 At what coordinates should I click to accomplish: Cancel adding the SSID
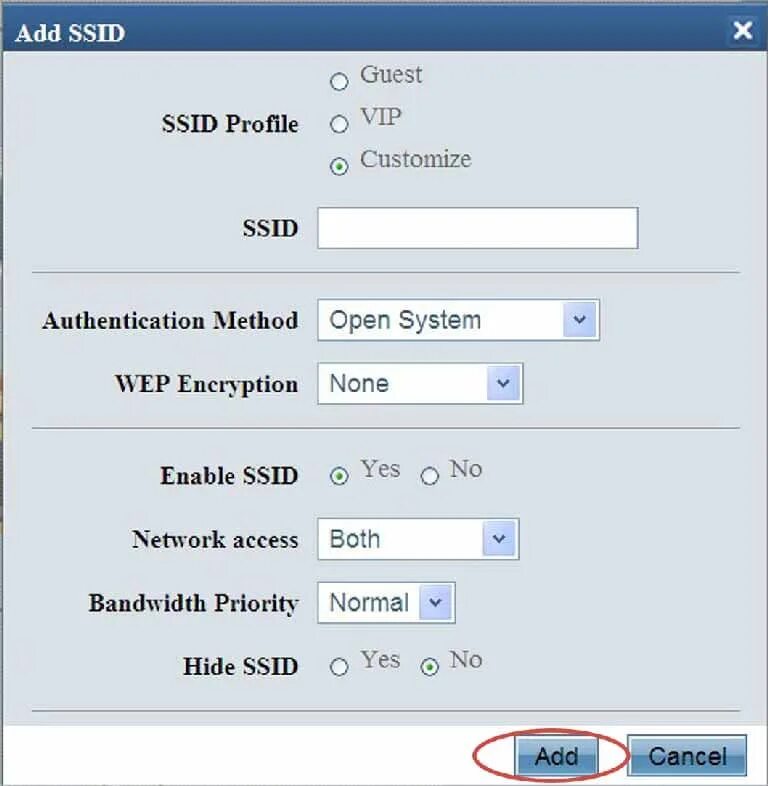tap(687, 756)
